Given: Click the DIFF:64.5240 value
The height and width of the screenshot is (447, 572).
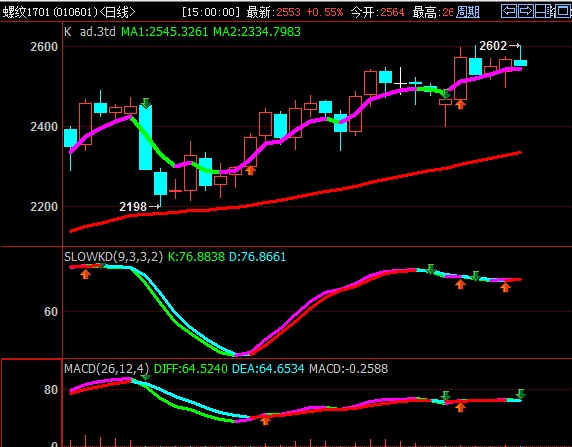Looking at the screenshot, I should click(x=191, y=369).
